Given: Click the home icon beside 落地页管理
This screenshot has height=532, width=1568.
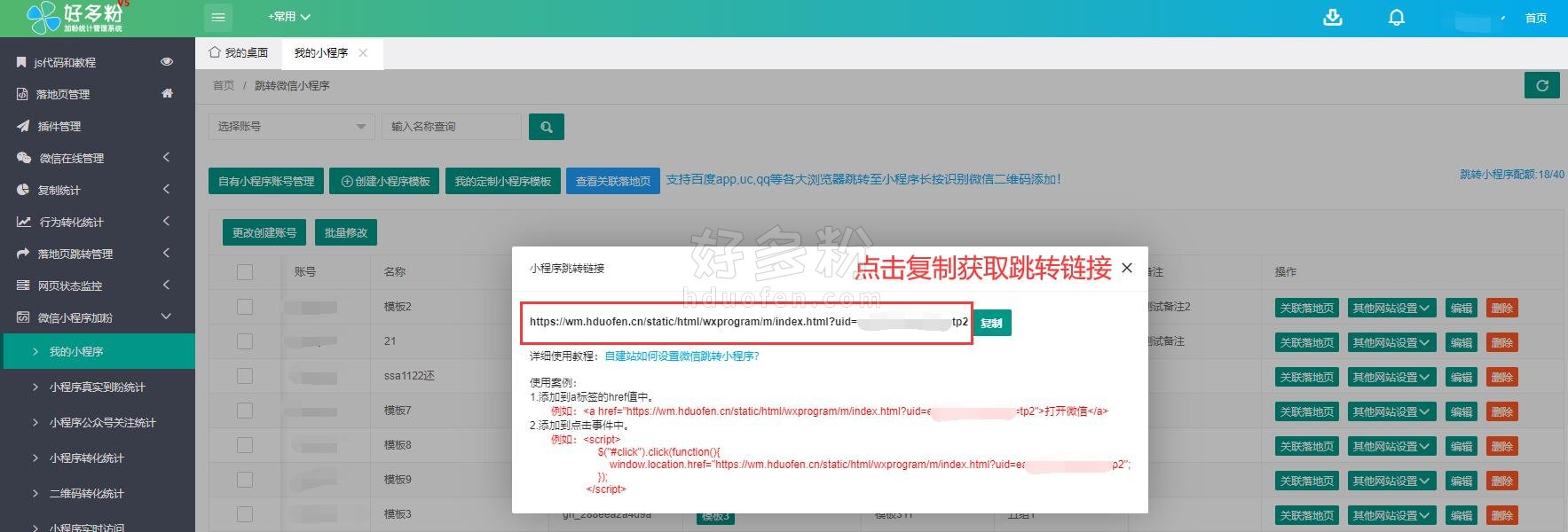Looking at the screenshot, I should (x=167, y=93).
